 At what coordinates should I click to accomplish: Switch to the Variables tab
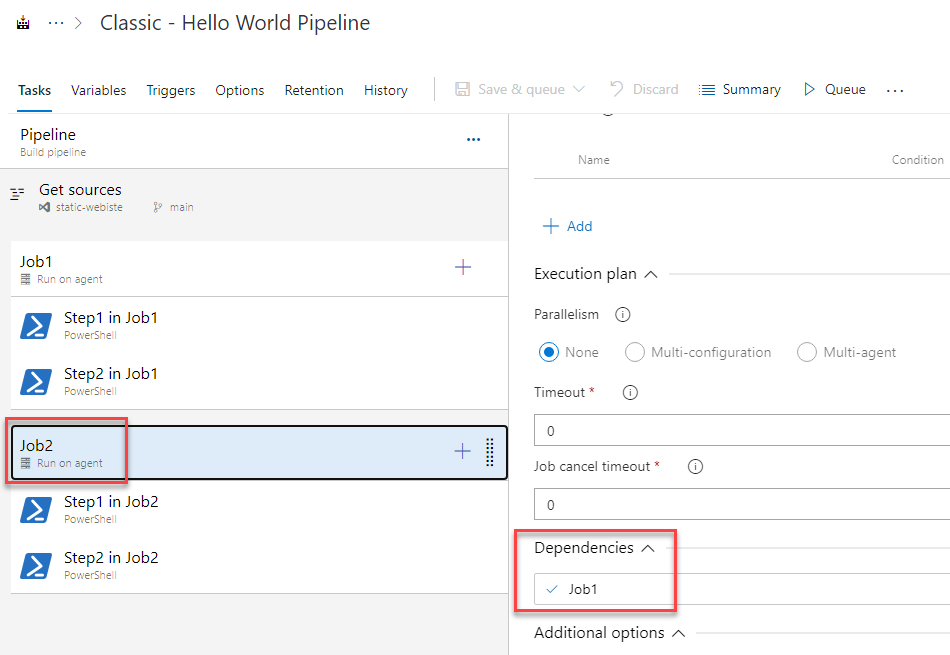[98, 89]
